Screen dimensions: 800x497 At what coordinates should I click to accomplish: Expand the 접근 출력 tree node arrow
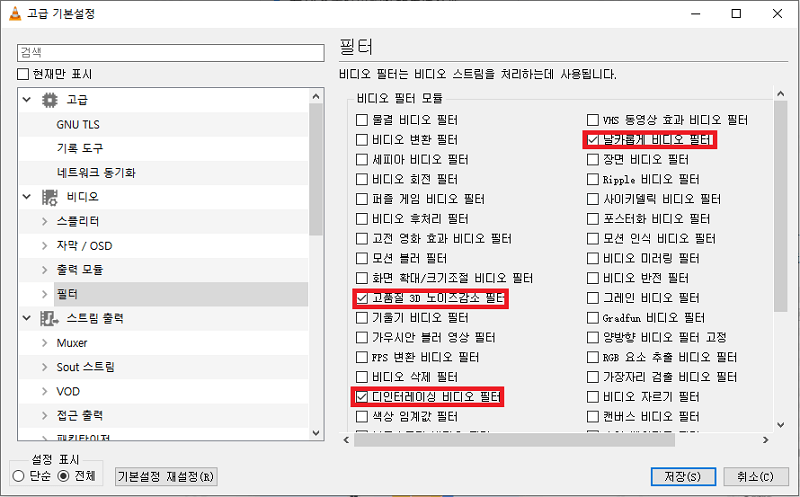[44, 416]
